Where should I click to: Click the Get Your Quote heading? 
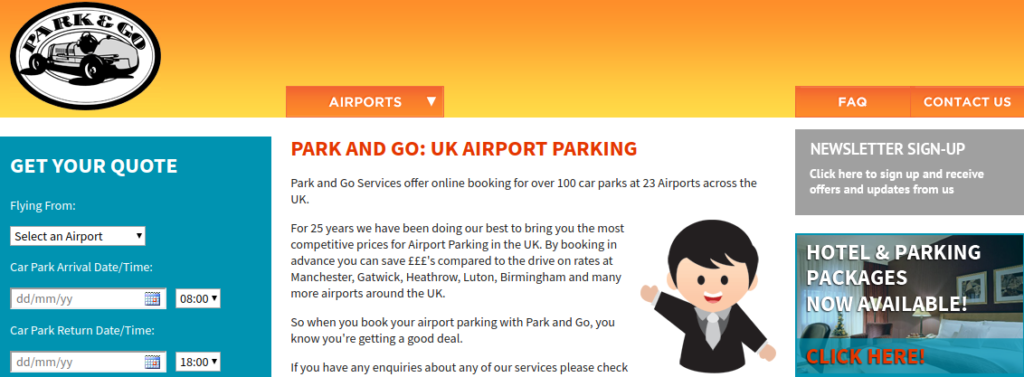point(93,166)
